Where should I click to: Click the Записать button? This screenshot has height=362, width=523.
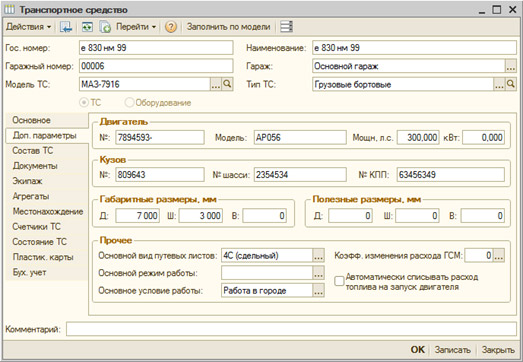click(x=452, y=350)
